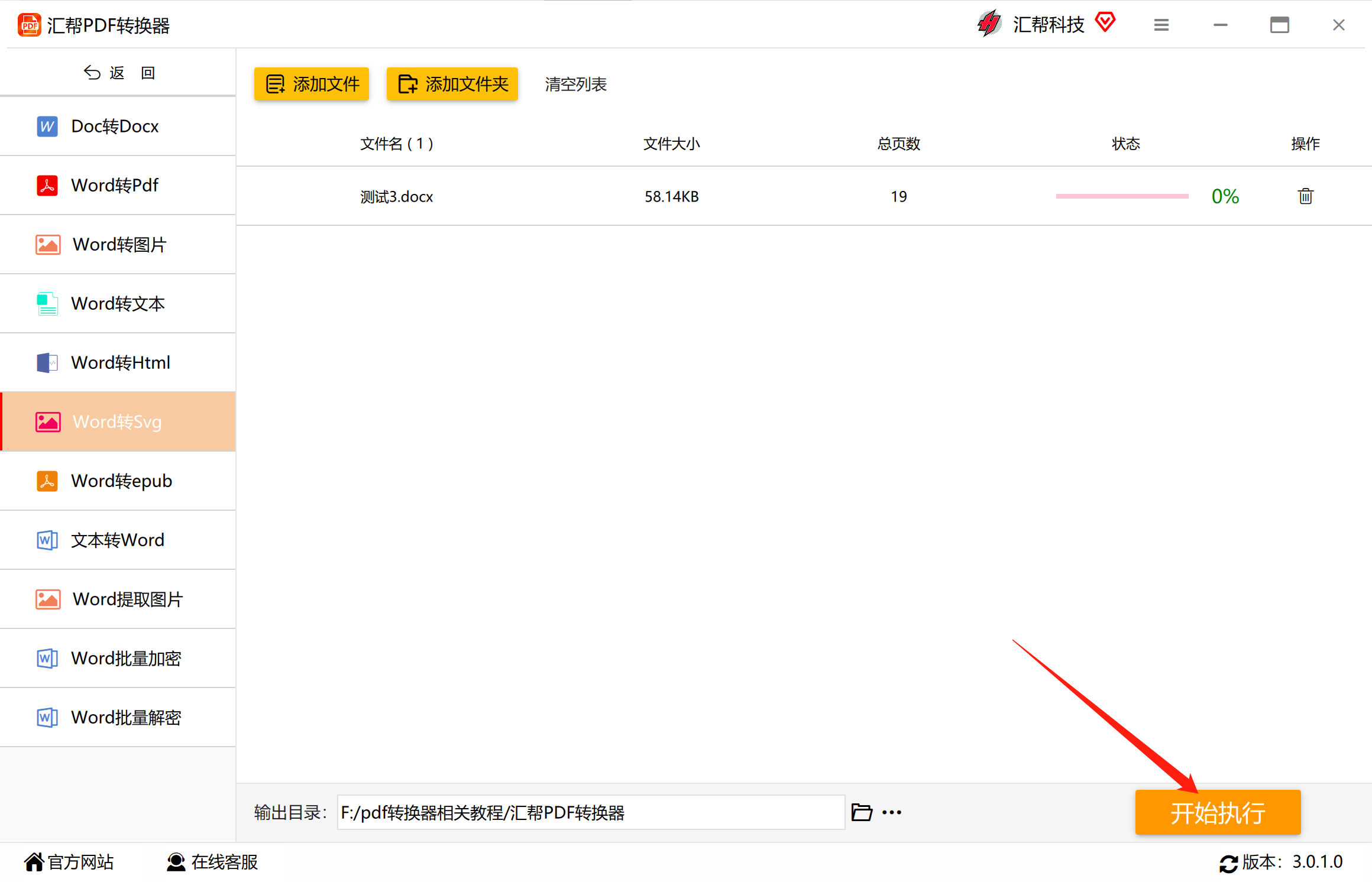Select Word批量加密 in sidebar

pos(118,658)
